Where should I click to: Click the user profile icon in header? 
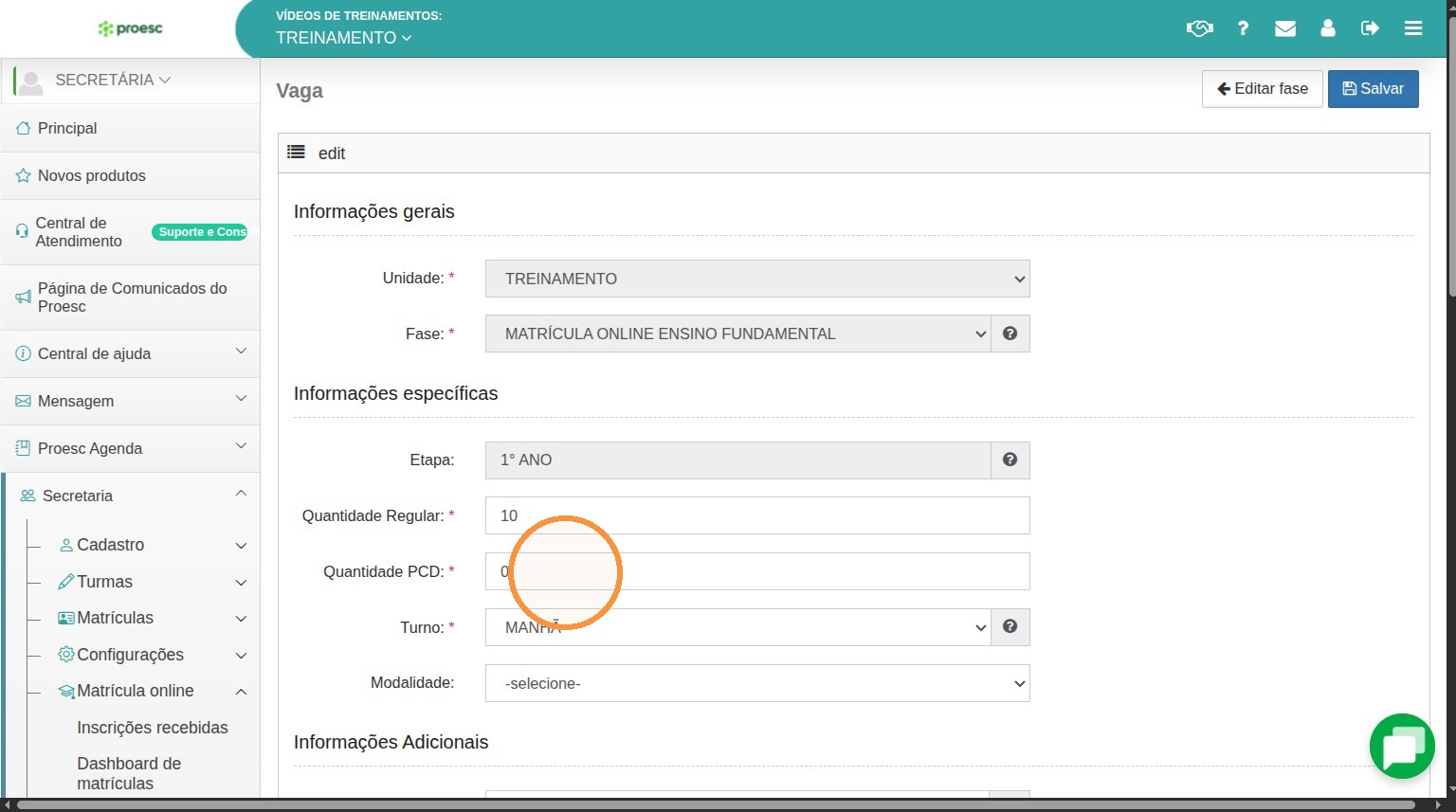click(x=1328, y=28)
